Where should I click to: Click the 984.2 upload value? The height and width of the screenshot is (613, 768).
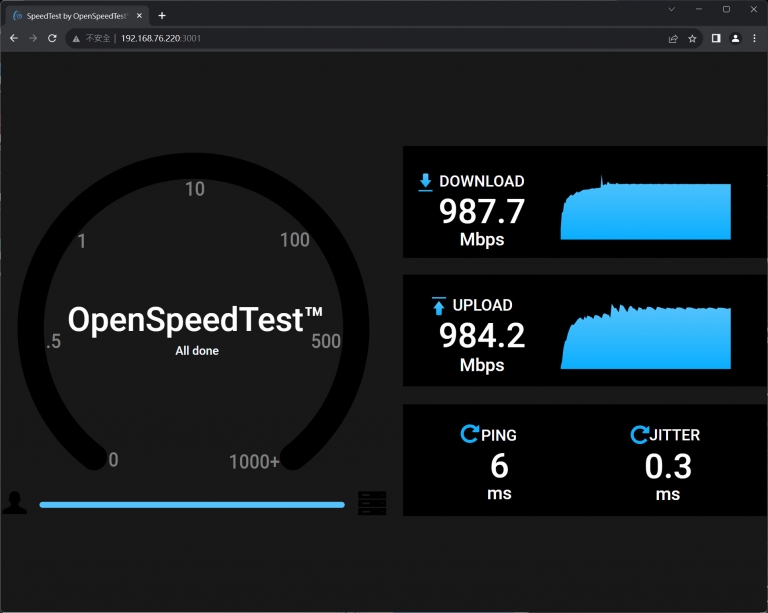(481, 336)
